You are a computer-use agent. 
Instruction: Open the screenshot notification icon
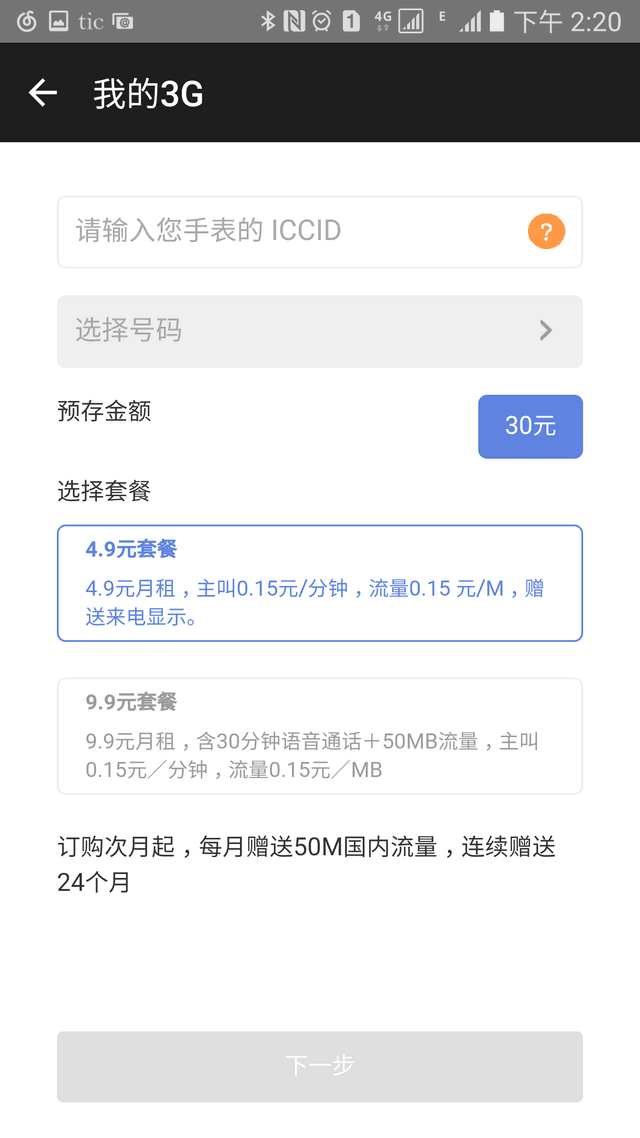(57, 19)
